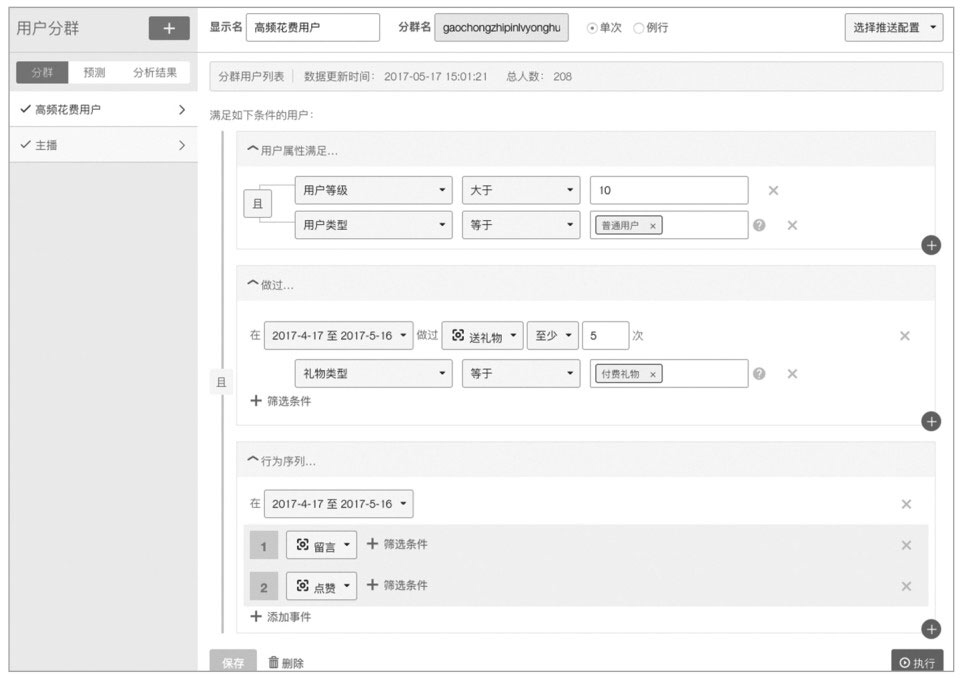Remove the 礼物类型 filter row
Screen dimensions: 962x678
tap(792, 374)
